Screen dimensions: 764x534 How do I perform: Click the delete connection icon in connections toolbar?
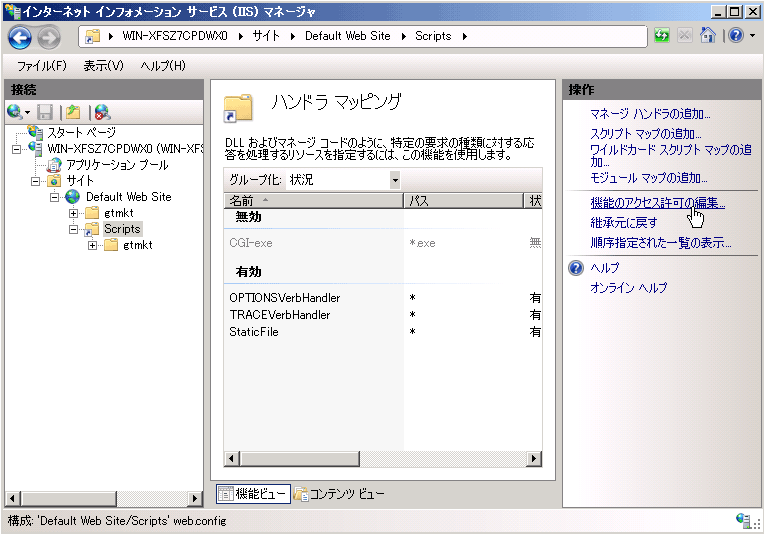click(101, 112)
